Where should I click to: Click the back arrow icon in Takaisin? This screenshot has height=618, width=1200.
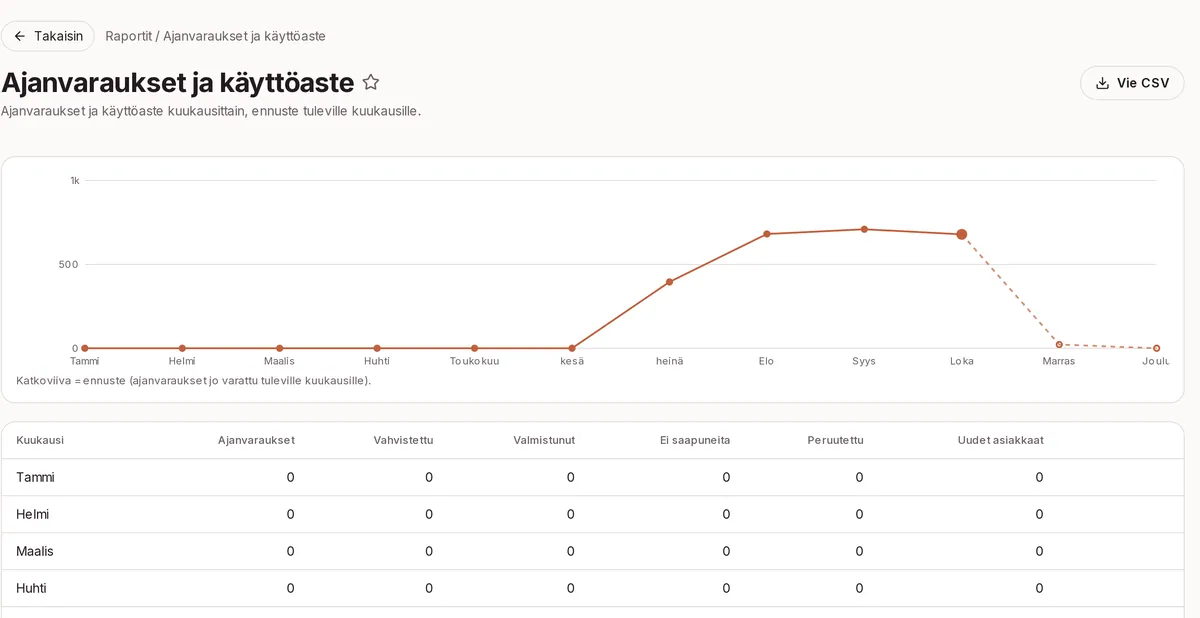click(x=20, y=36)
